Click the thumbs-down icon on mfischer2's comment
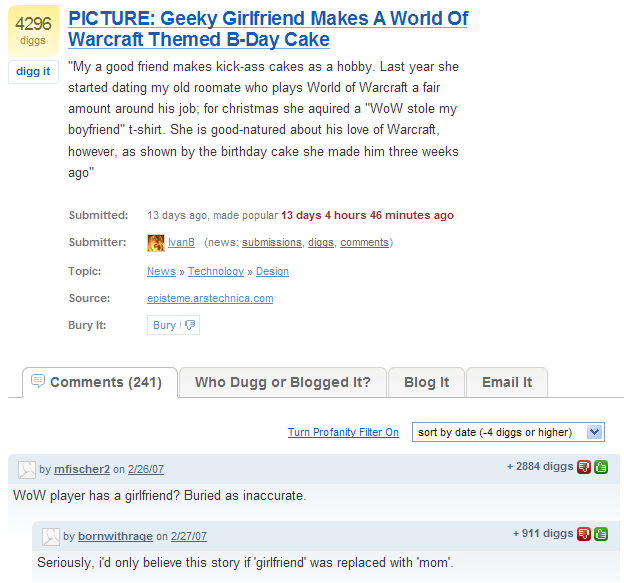Image resolution: width=624 pixels, height=583 pixels. [x=584, y=467]
